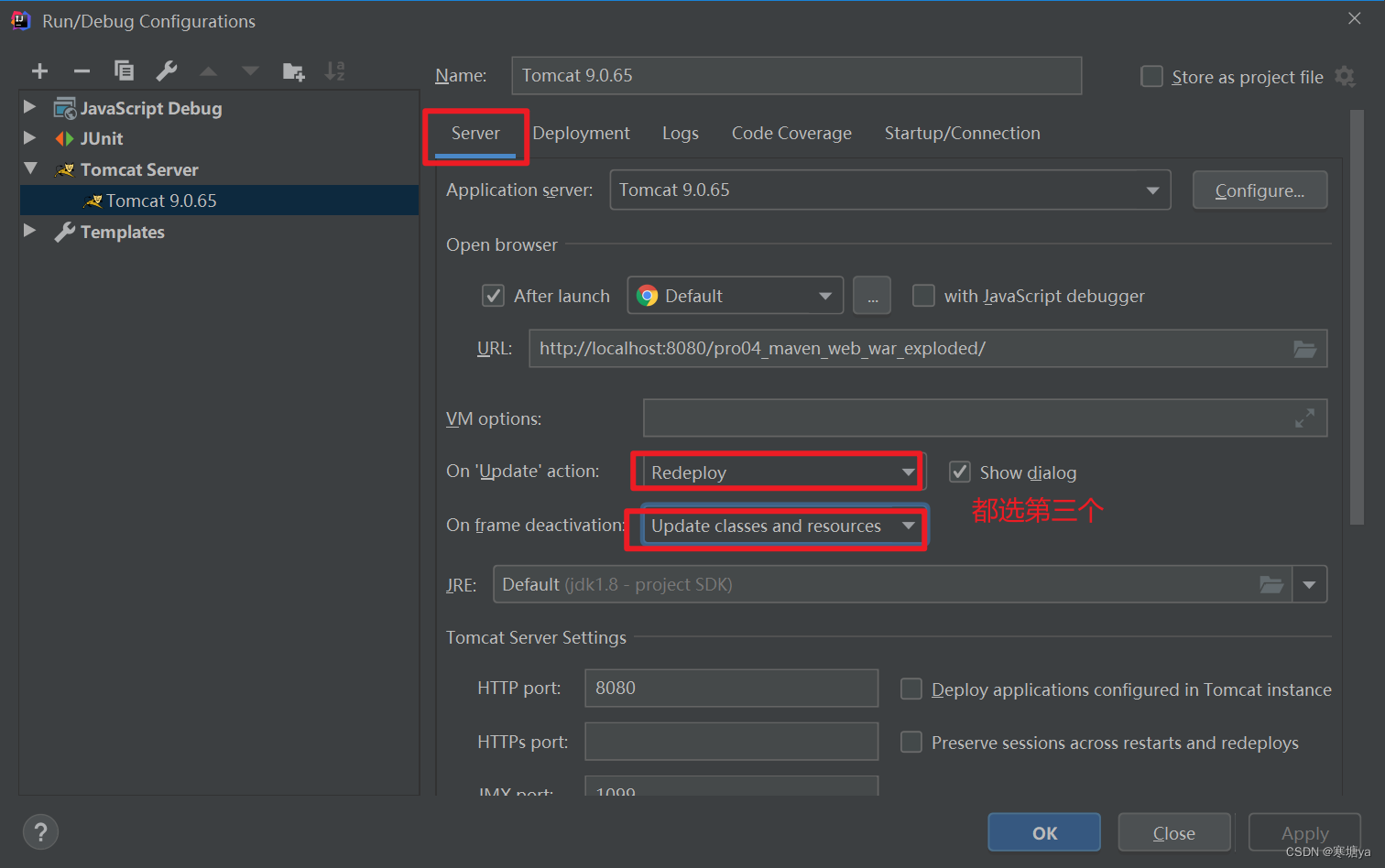Enable Deploy applications configured in Tomcat instance

(911, 689)
